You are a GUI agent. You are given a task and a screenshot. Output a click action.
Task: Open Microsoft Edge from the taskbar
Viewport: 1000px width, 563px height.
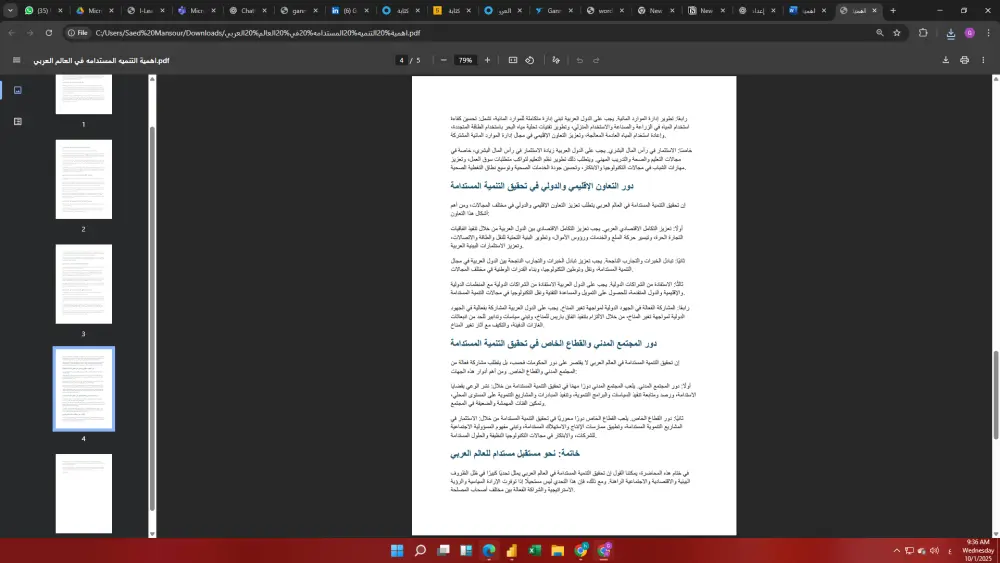(489, 550)
